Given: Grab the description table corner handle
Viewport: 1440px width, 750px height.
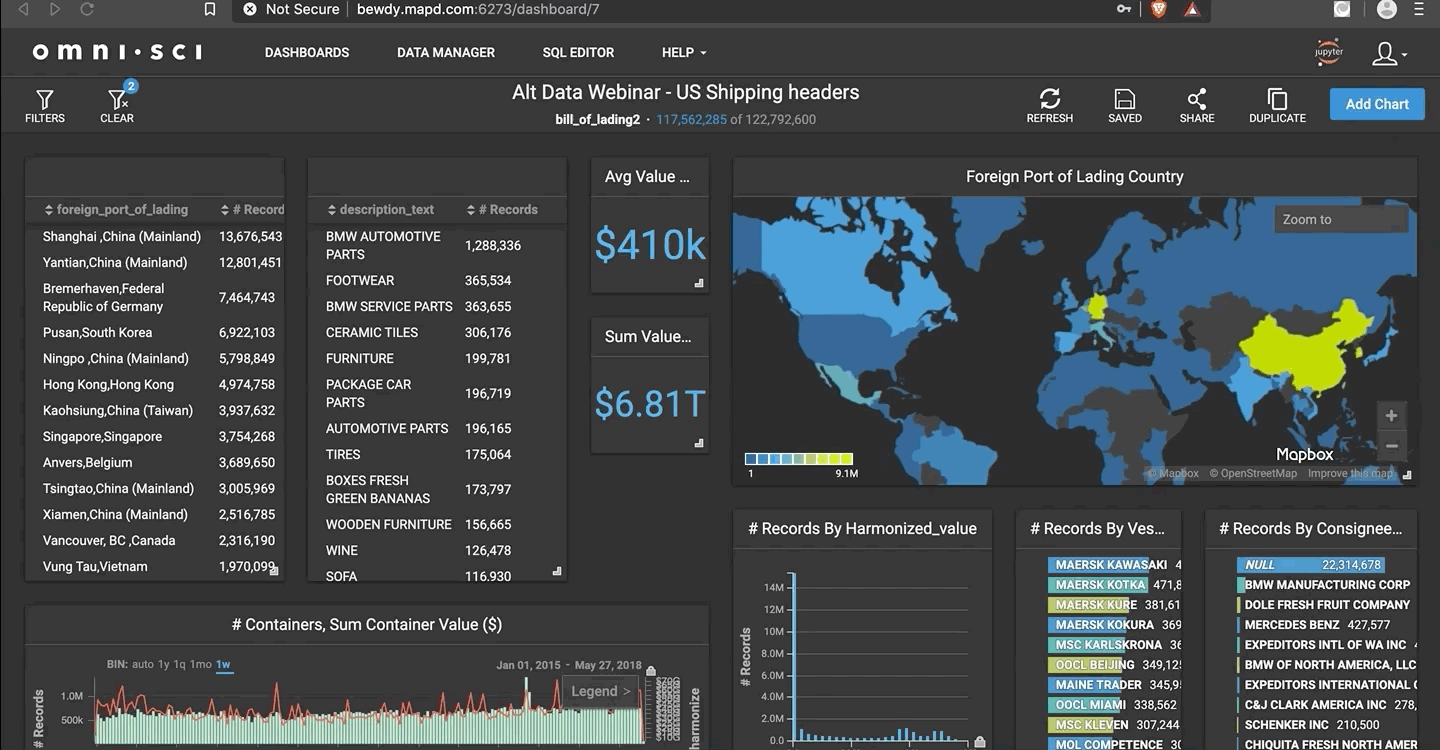Looking at the screenshot, I should (x=557, y=572).
